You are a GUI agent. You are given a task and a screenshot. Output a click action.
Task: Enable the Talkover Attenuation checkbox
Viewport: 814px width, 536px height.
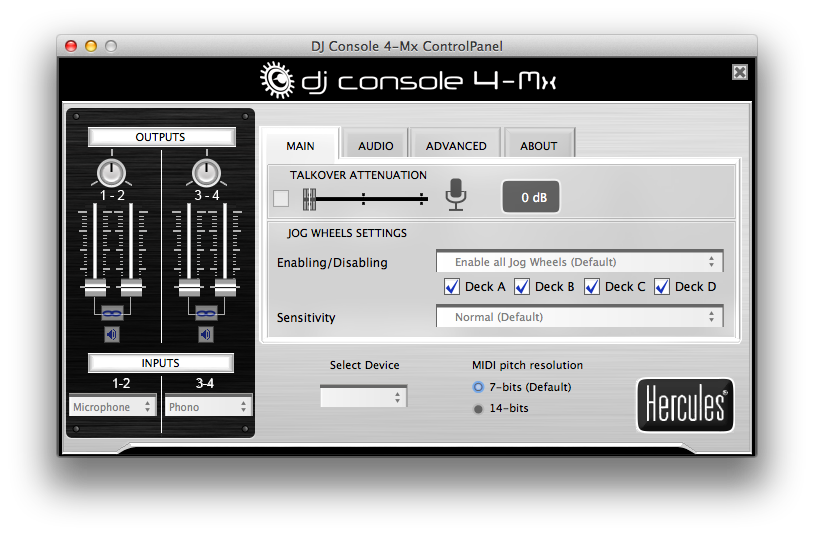pyautogui.click(x=281, y=198)
